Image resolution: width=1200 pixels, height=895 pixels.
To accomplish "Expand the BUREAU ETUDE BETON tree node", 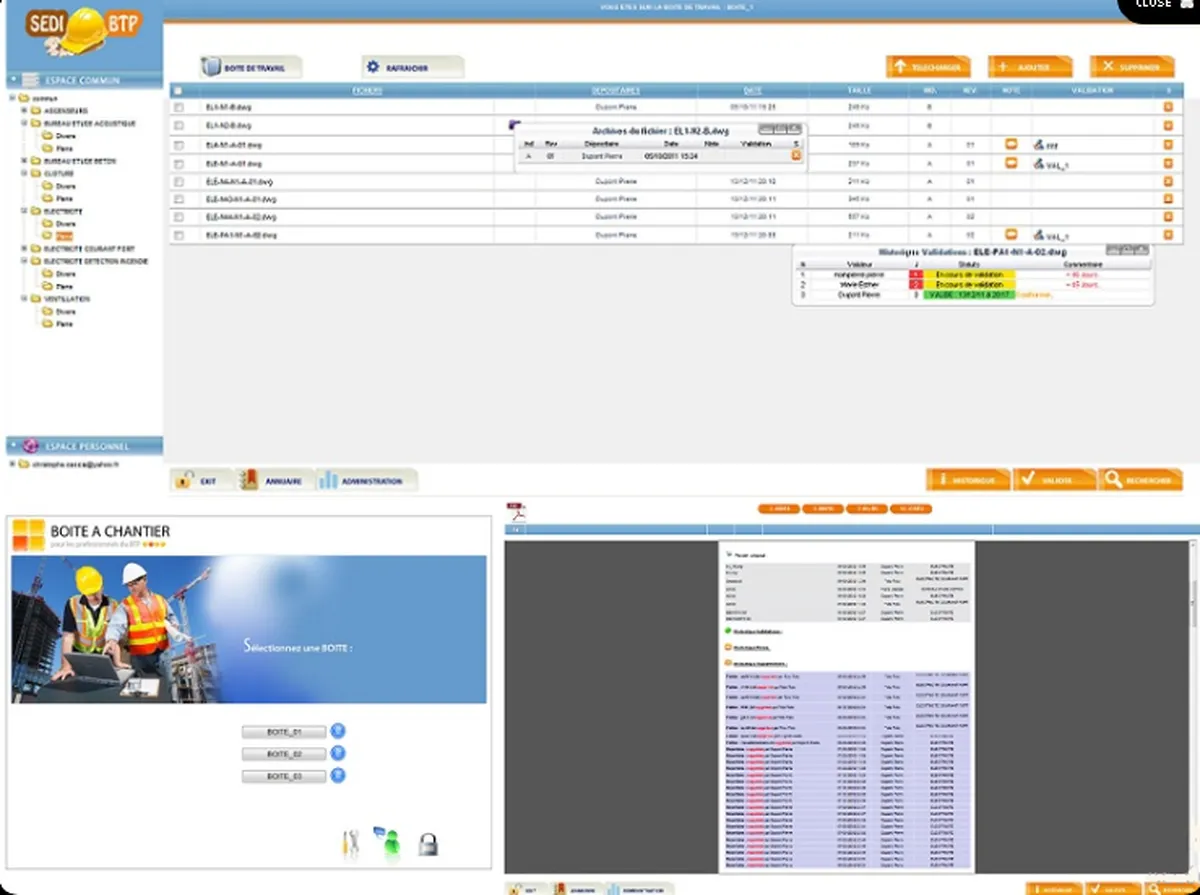I will (x=24, y=161).
